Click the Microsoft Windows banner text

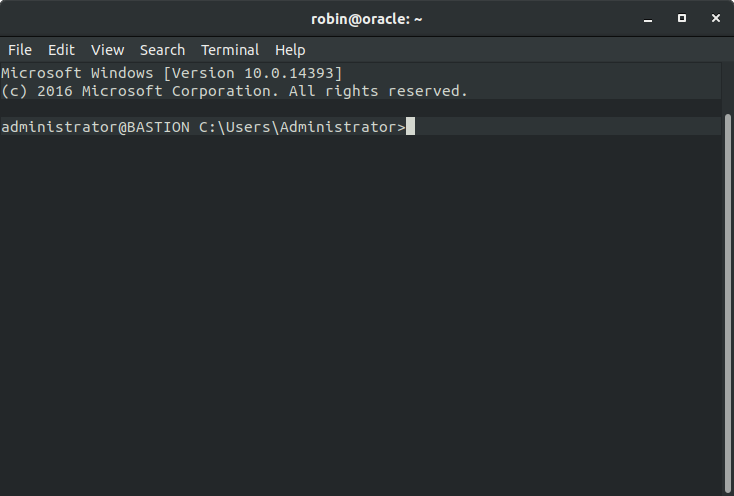coord(77,73)
